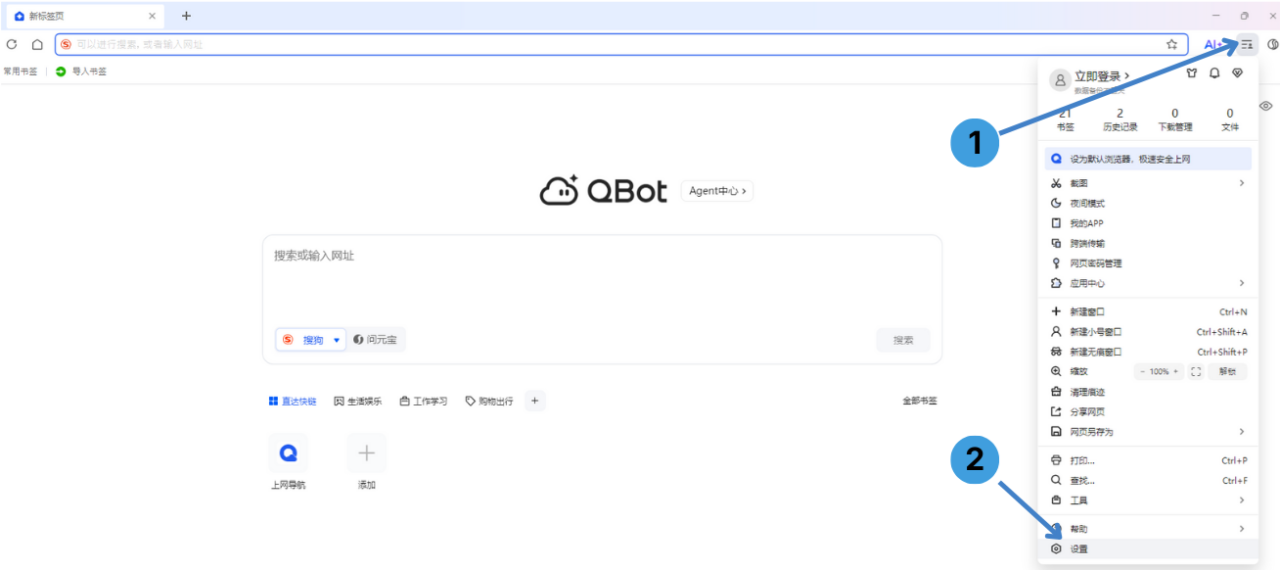Switch to the 生活娱乐 tab
The image size is (1280, 570).
(358, 401)
